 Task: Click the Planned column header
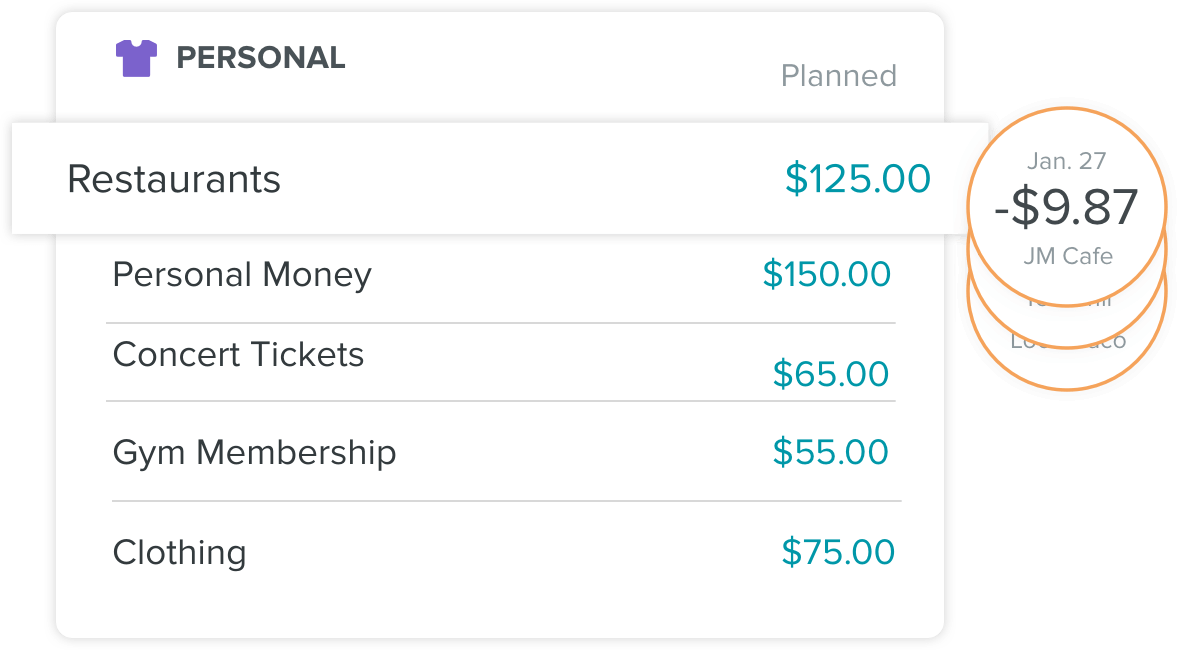838,76
